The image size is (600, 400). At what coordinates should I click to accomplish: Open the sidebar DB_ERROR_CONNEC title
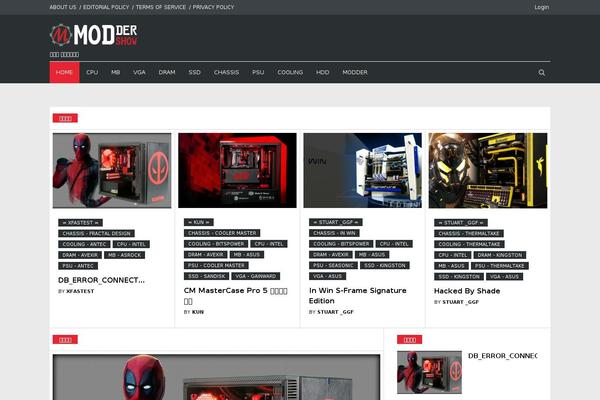502,356
